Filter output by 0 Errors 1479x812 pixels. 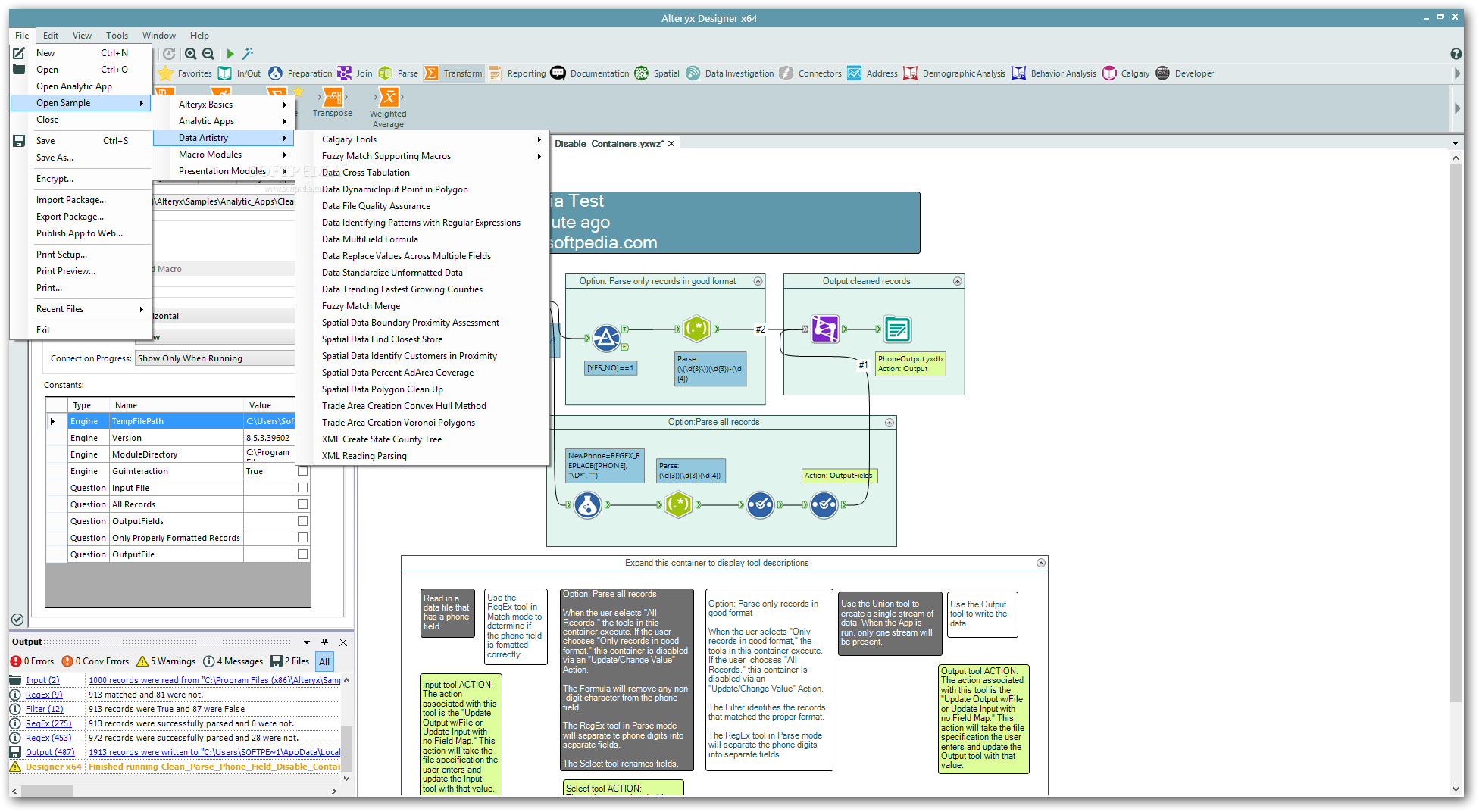pos(32,661)
